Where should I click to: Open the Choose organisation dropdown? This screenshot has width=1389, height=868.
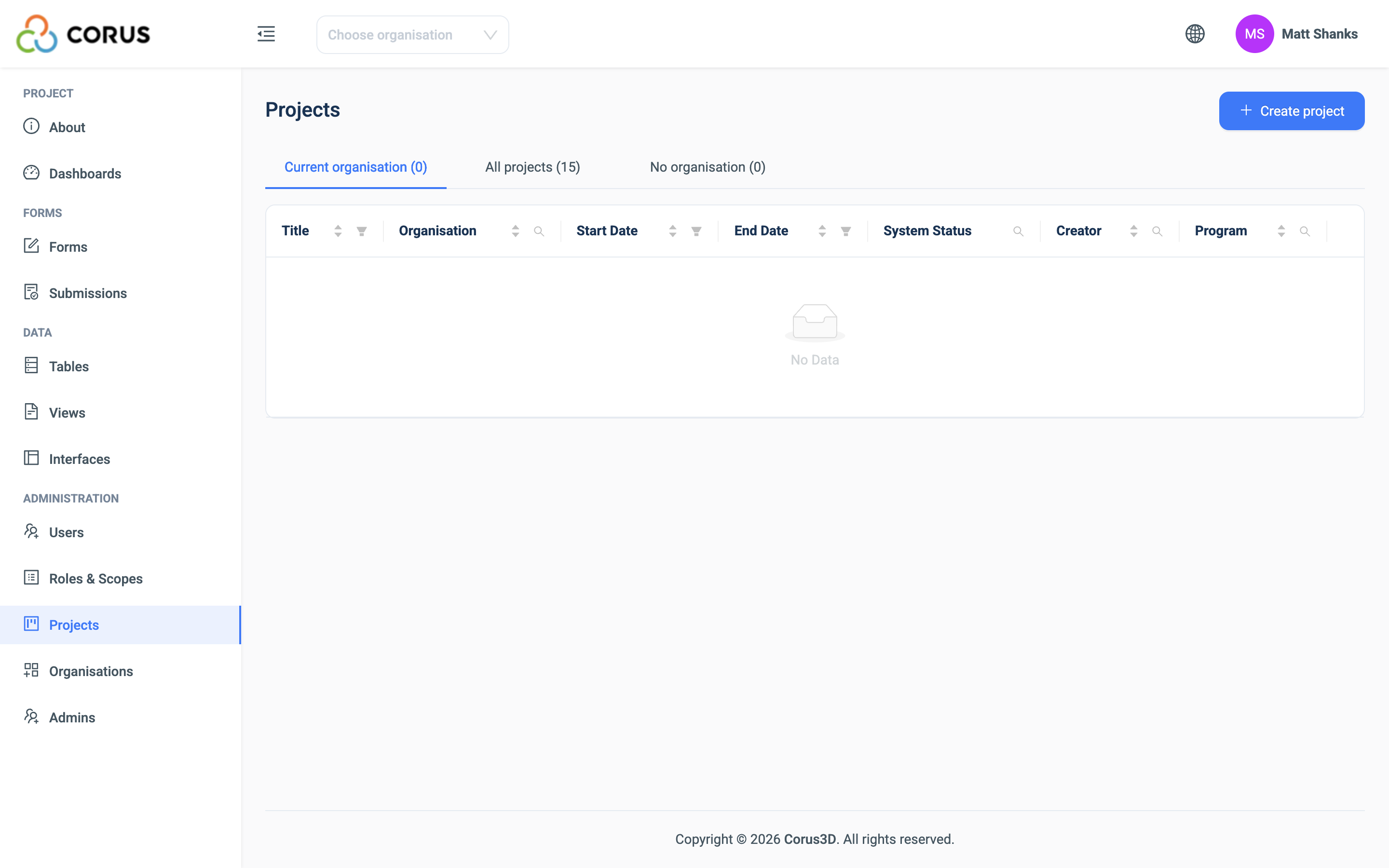pyautogui.click(x=412, y=35)
